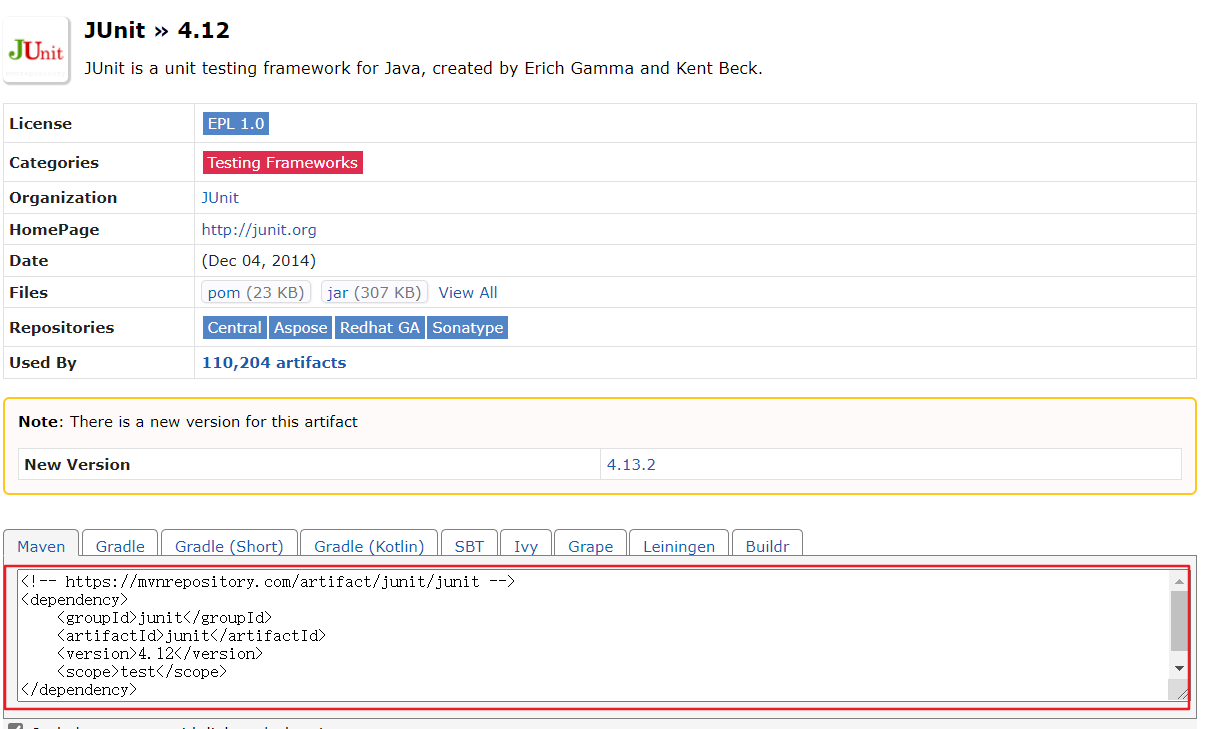Open the EPL 1.0 license badge
1205x729 pixels.
point(236,124)
